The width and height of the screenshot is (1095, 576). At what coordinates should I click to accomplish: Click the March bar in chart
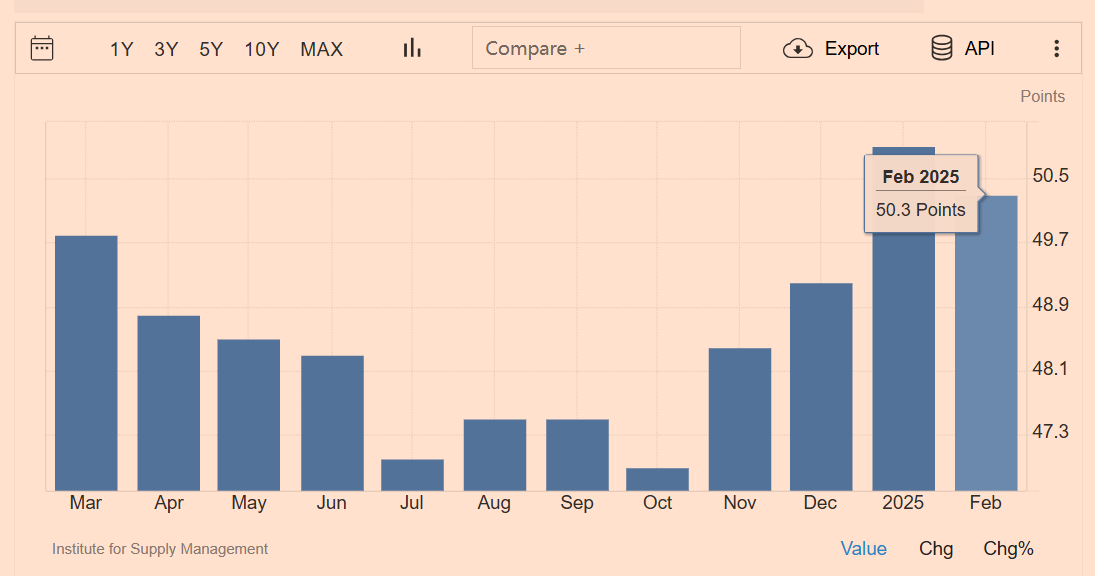[86, 365]
